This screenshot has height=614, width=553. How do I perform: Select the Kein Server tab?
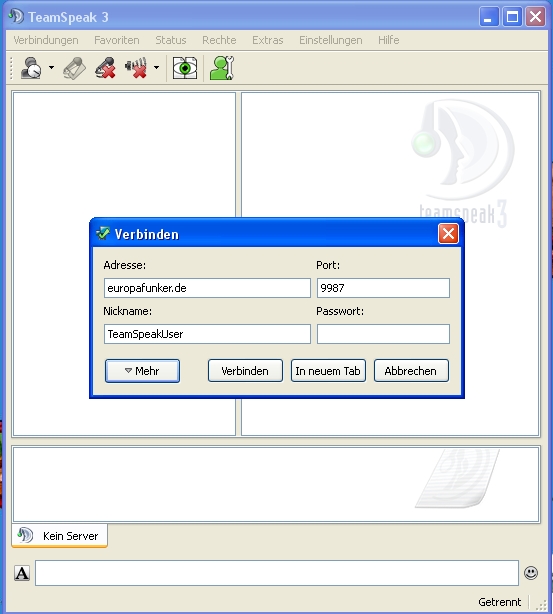[x=60, y=535]
